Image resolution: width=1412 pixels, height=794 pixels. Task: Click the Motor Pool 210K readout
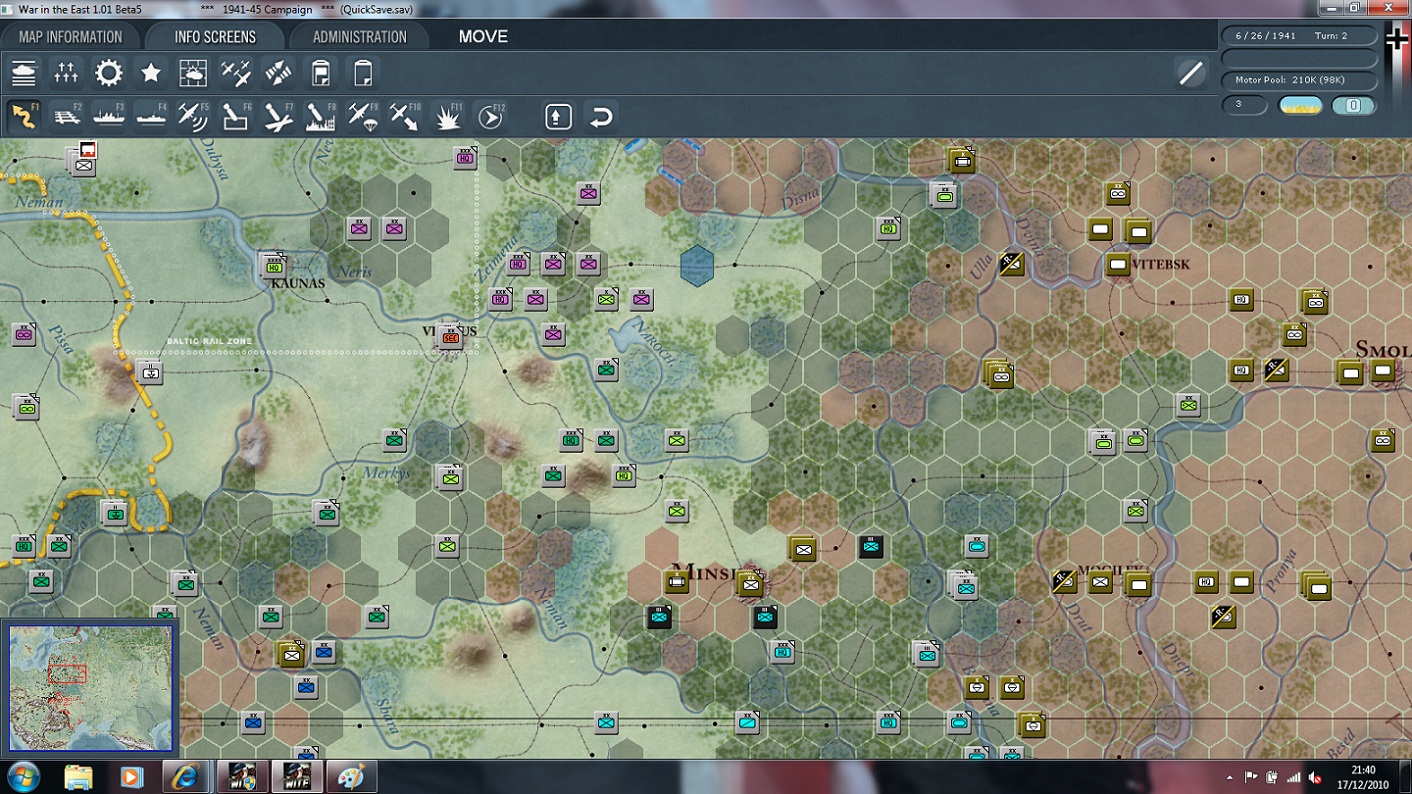click(1299, 80)
